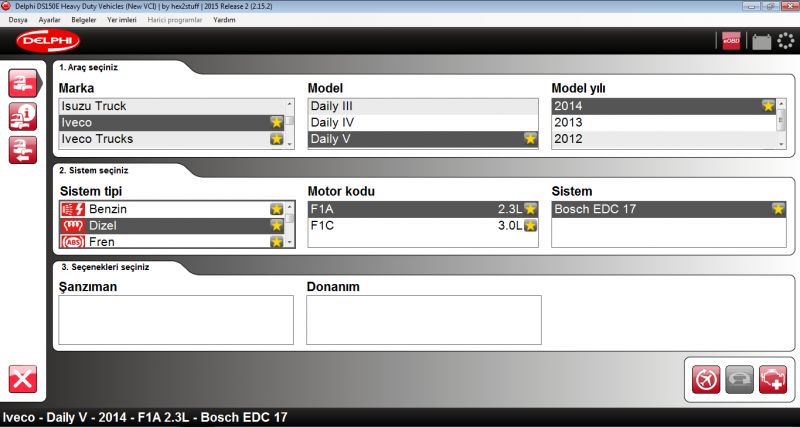Viewport: 800px width, 427px height.
Task: Click the Dizel glow plug icon
Action: click(72, 225)
